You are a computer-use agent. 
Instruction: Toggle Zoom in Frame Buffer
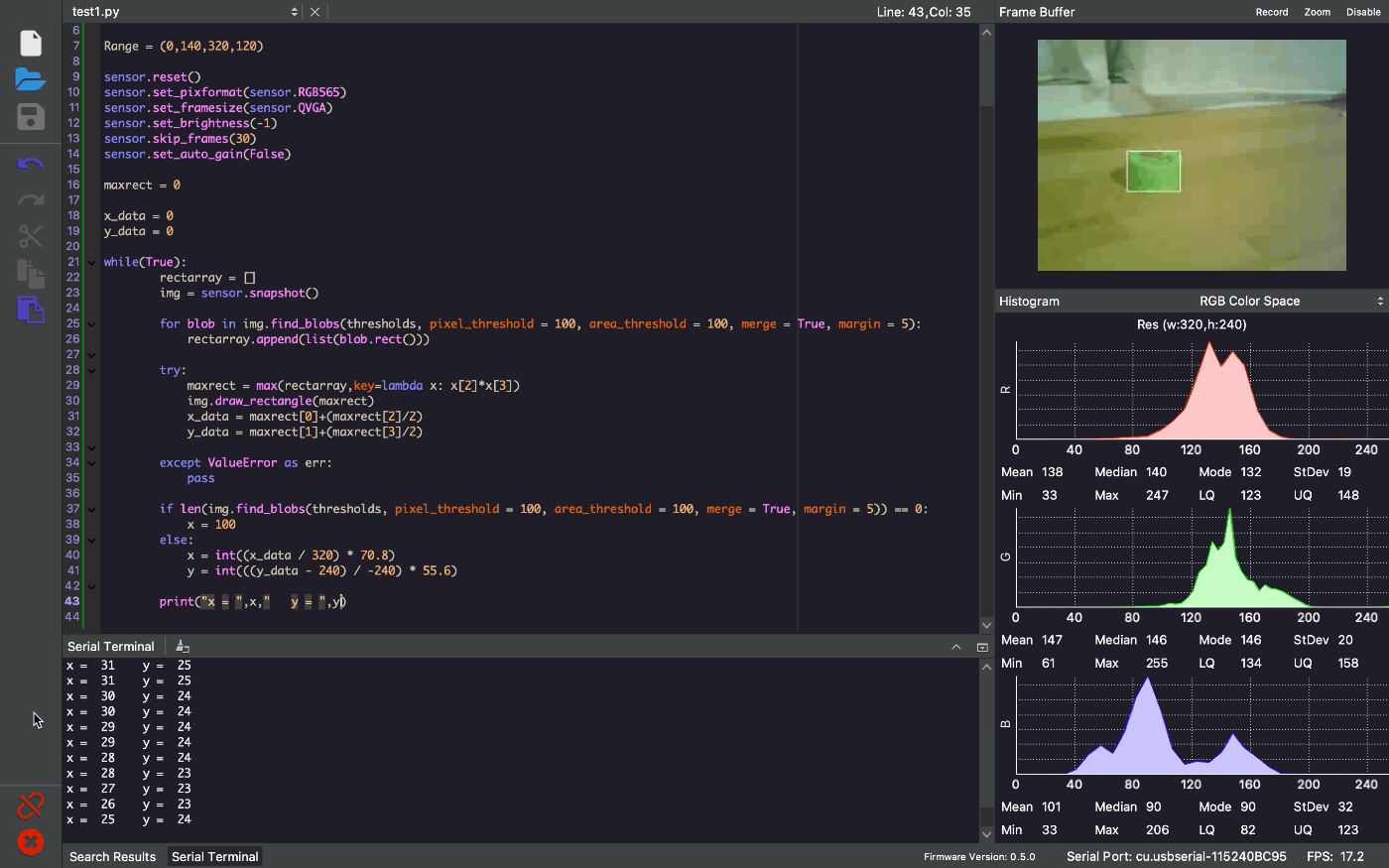pyautogui.click(x=1318, y=12)
